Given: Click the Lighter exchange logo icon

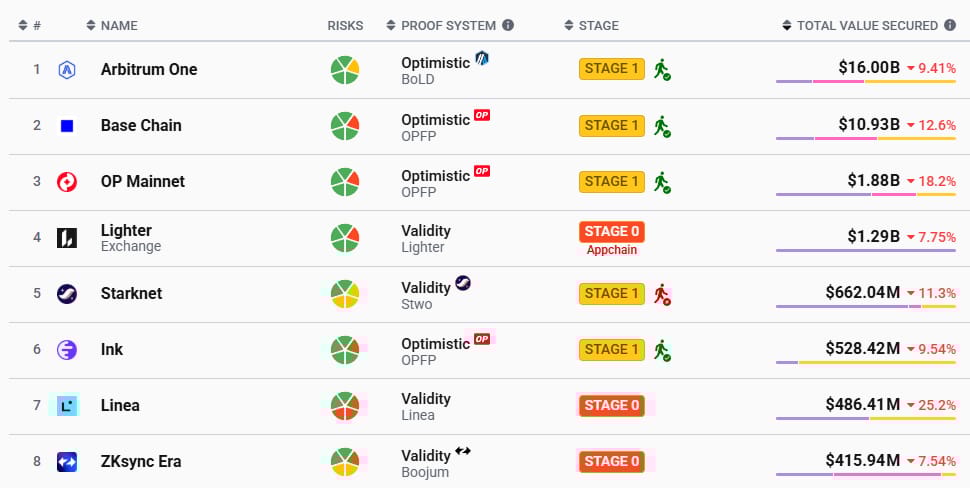Looking at the screenshot, I should [67, 238].
